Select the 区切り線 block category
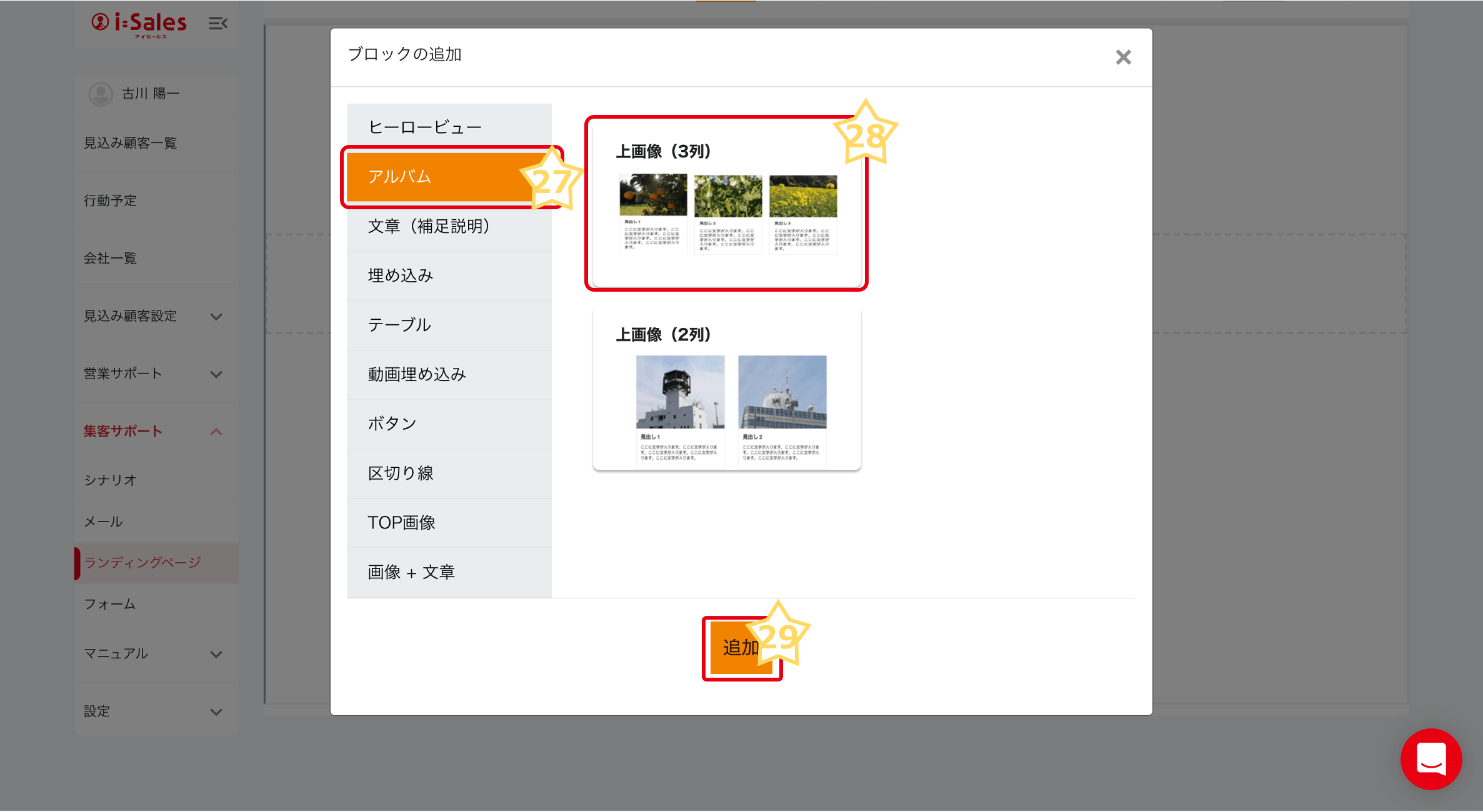 coord(449,473)
